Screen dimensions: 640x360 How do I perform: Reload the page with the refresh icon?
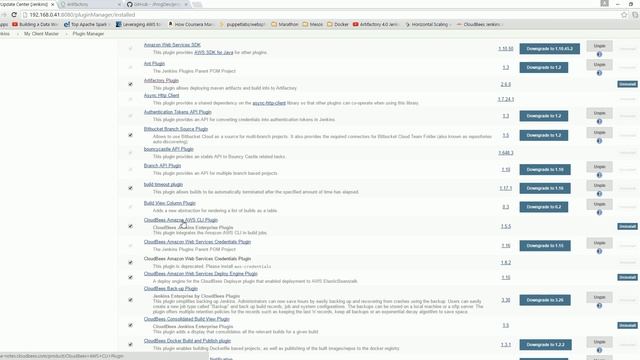pyautogui.click(x=14, y=15)
